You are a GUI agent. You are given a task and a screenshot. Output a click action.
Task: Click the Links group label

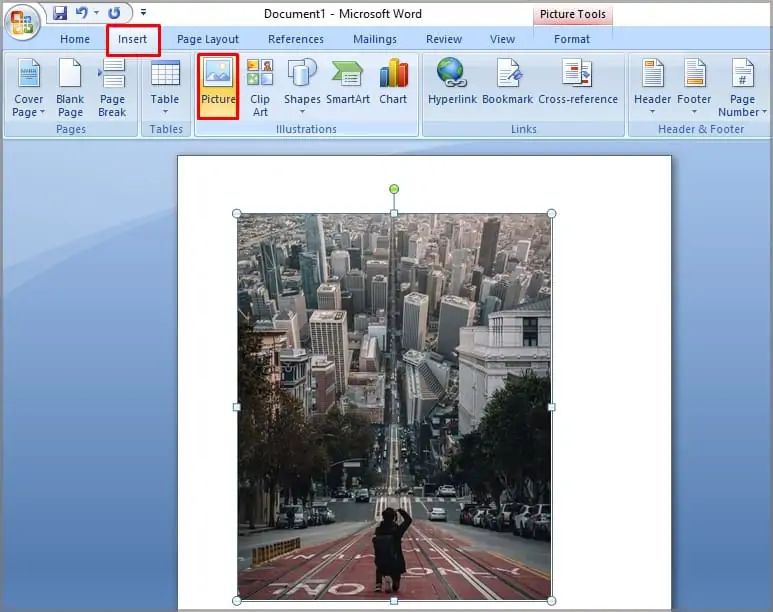click(524, 129)
